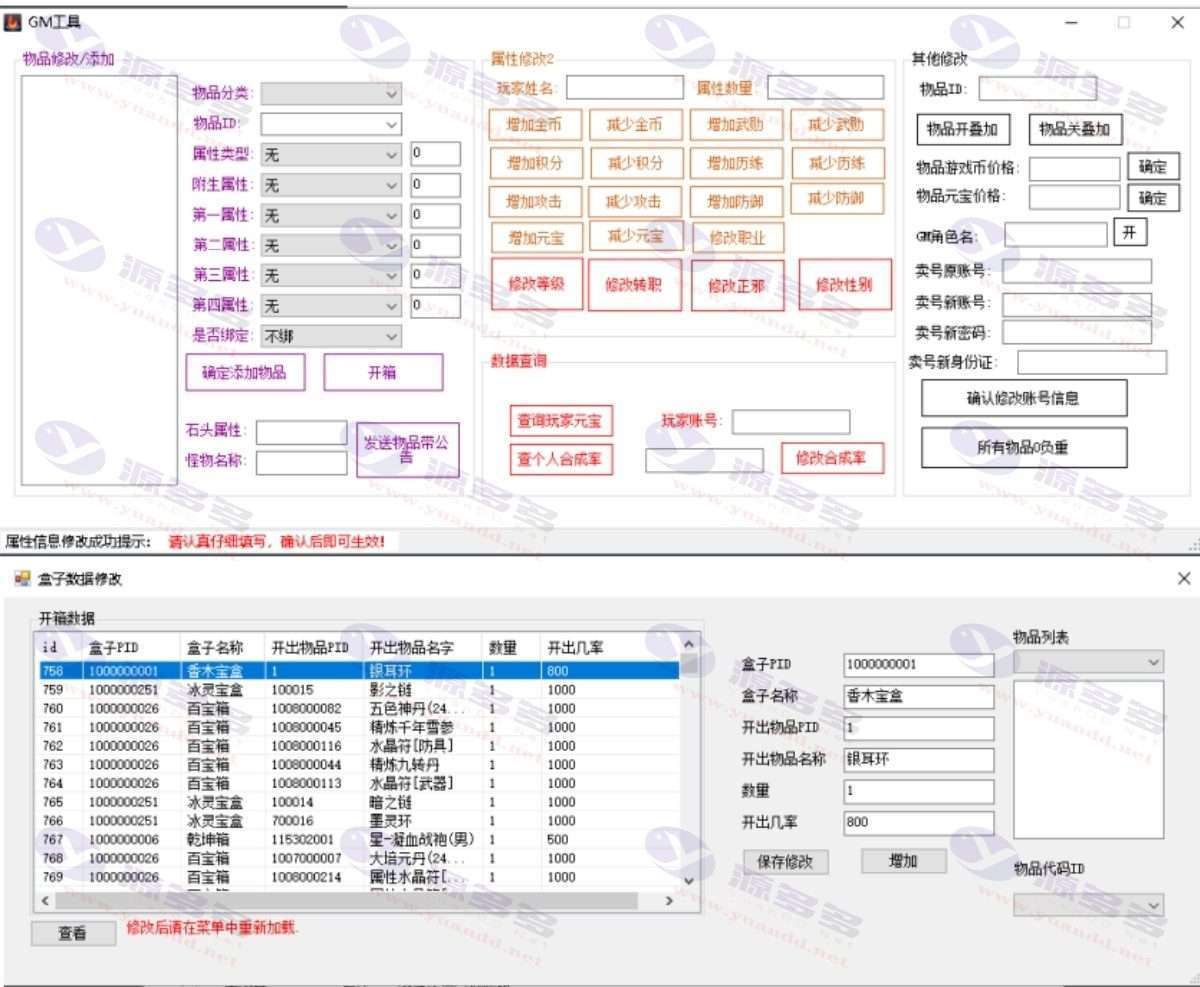Expand the 是否绑定 dropdown
The height and width of the screenshot is (987, 1200).
(x=331, y=337)
